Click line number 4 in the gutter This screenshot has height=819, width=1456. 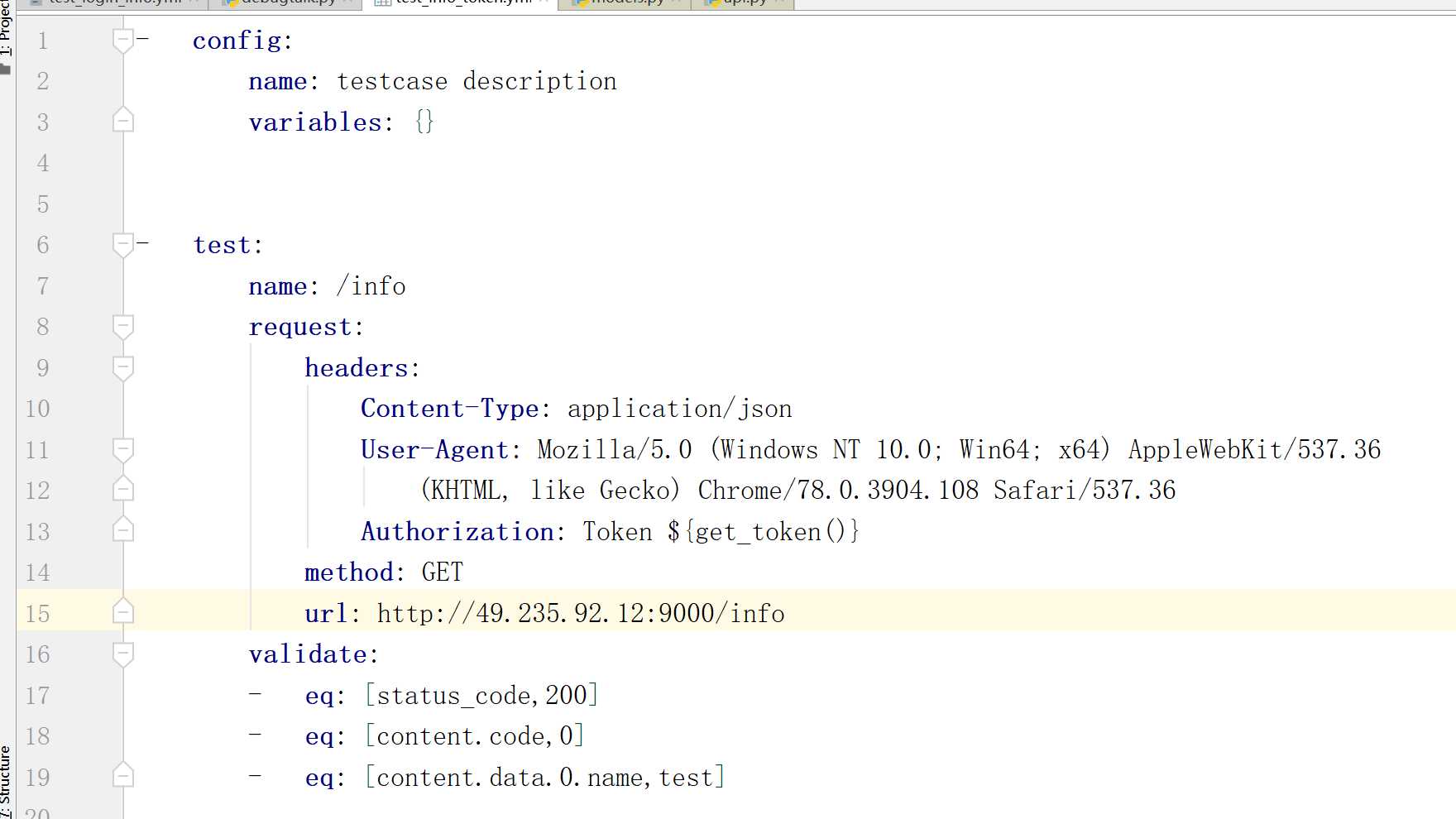coord(43,163)
